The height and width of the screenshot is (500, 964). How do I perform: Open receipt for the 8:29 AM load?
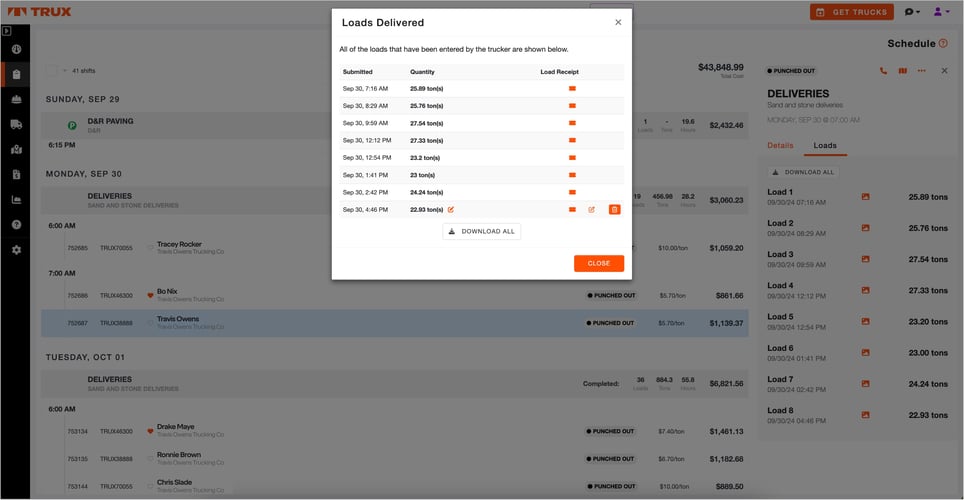[572, 106]
